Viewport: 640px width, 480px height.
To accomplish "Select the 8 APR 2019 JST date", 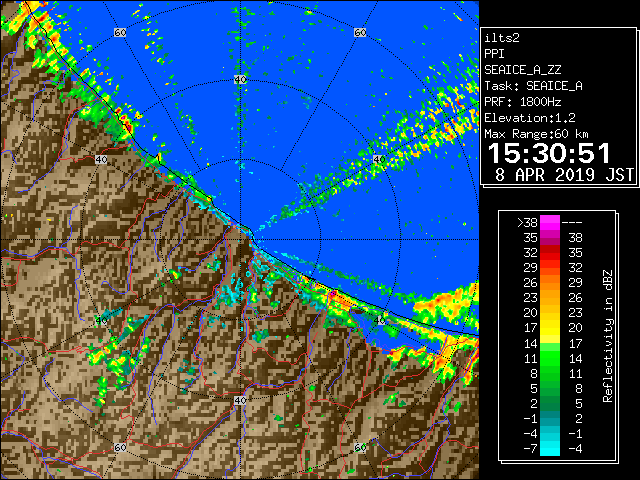I will point(564,175).
